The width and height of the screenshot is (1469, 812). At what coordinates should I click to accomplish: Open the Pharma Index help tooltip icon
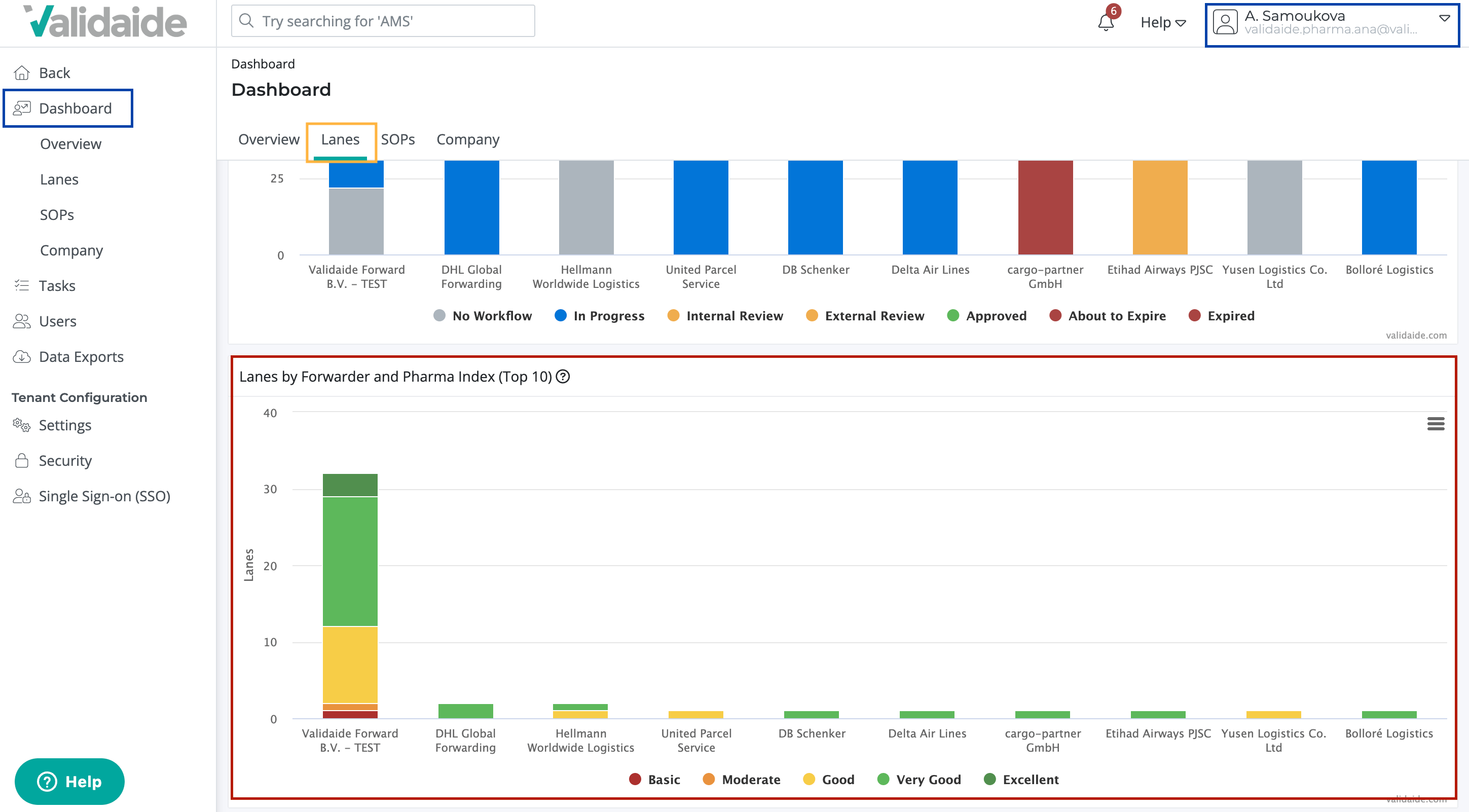pos(564,376)
